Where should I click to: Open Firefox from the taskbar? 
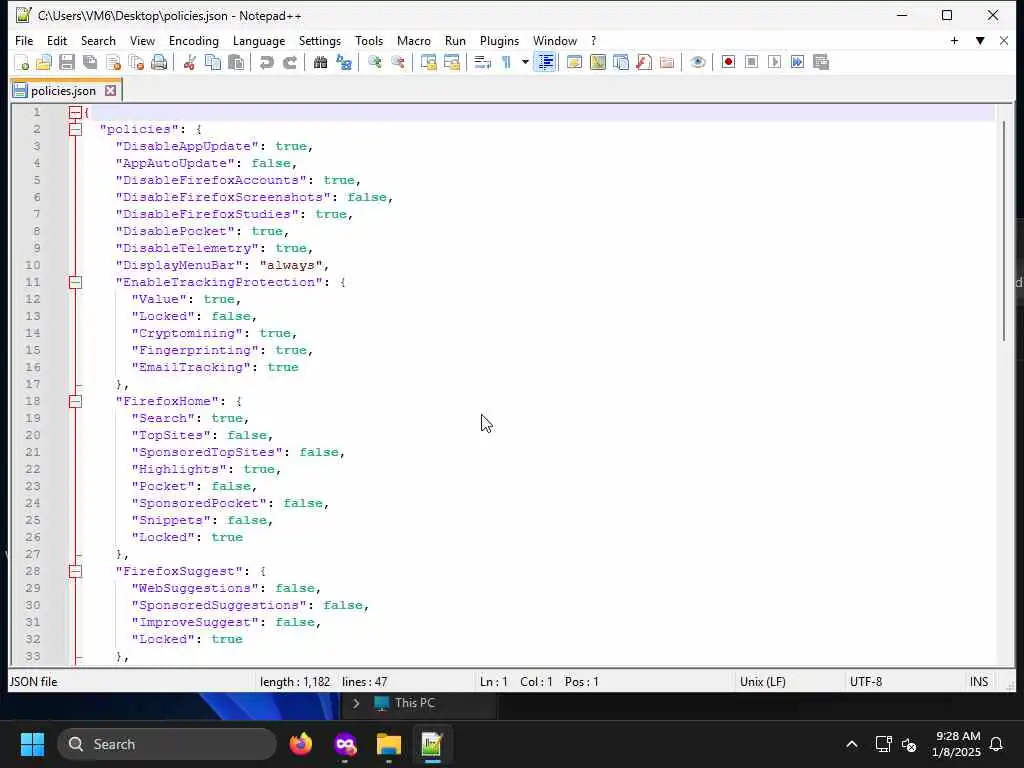coord(301,744)
